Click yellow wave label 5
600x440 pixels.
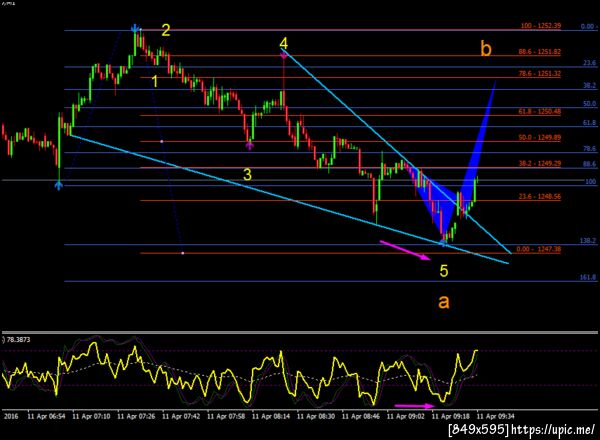point(443,271)
